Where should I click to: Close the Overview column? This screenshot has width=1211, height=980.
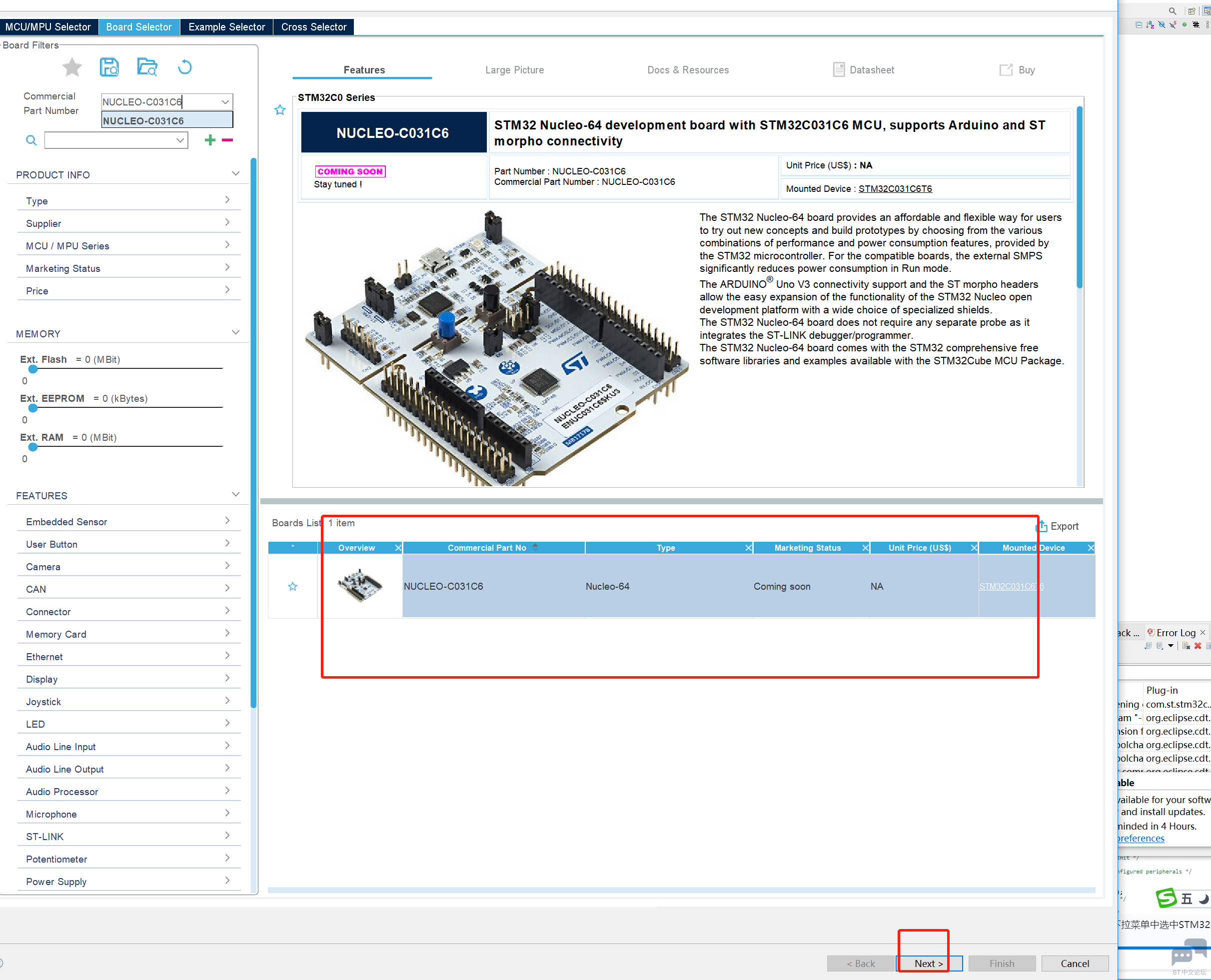point(398,548)
